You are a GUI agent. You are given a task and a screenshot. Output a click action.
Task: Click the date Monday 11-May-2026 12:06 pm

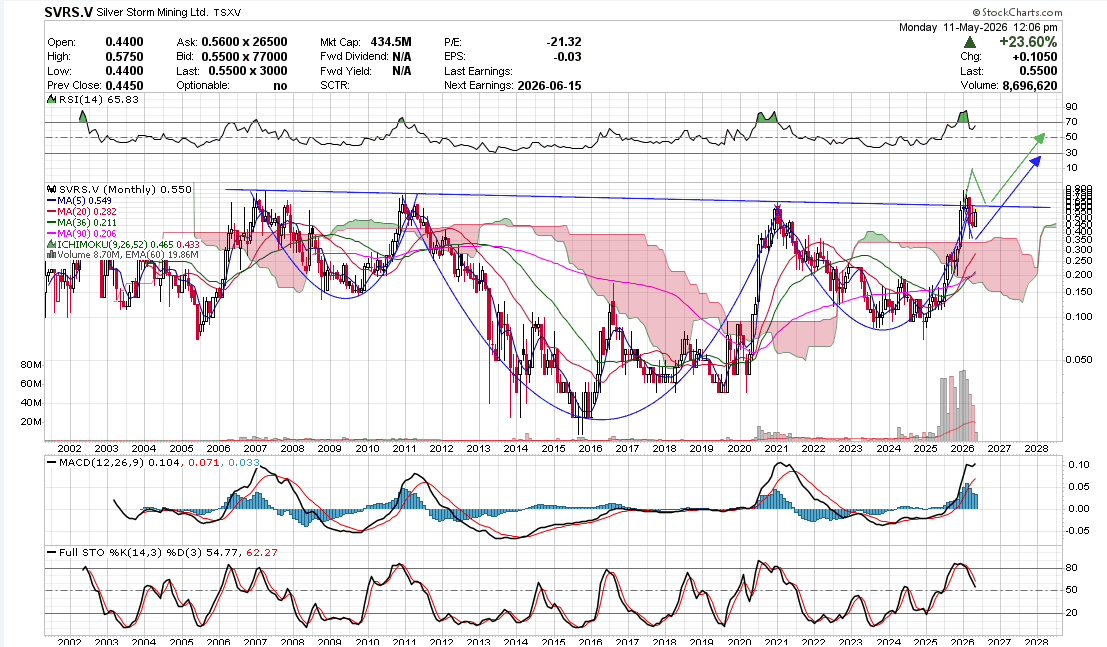tap(978, 28)
